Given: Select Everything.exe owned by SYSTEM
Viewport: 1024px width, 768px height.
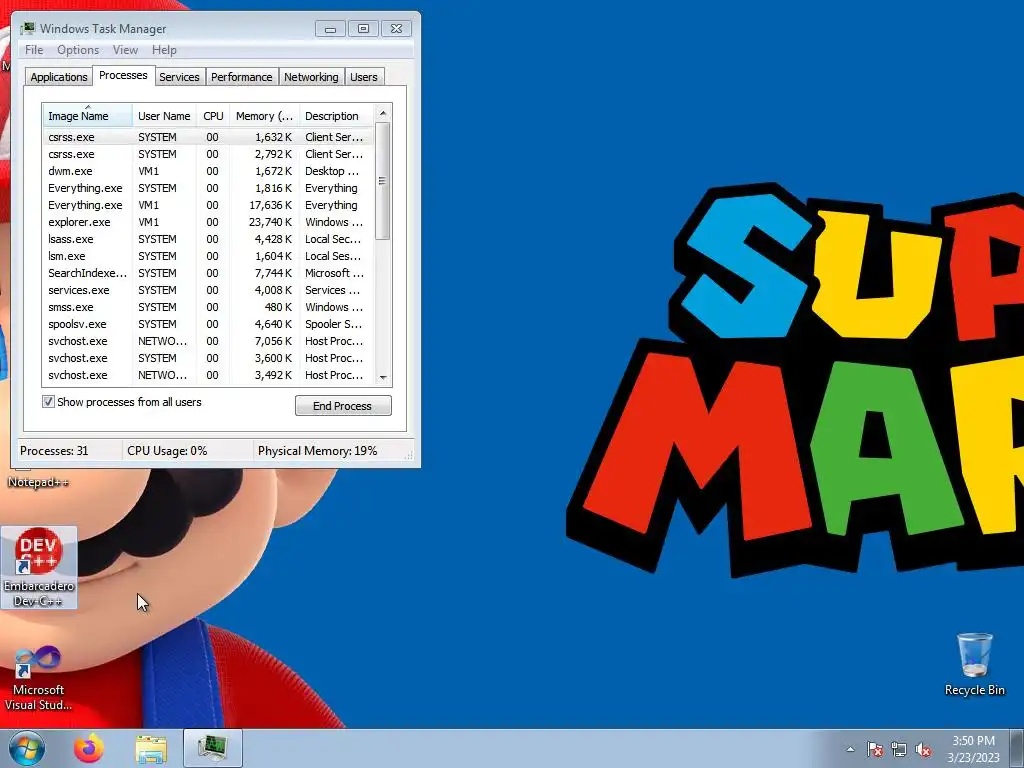Looking at the screenshot, I should pos(208,188).
